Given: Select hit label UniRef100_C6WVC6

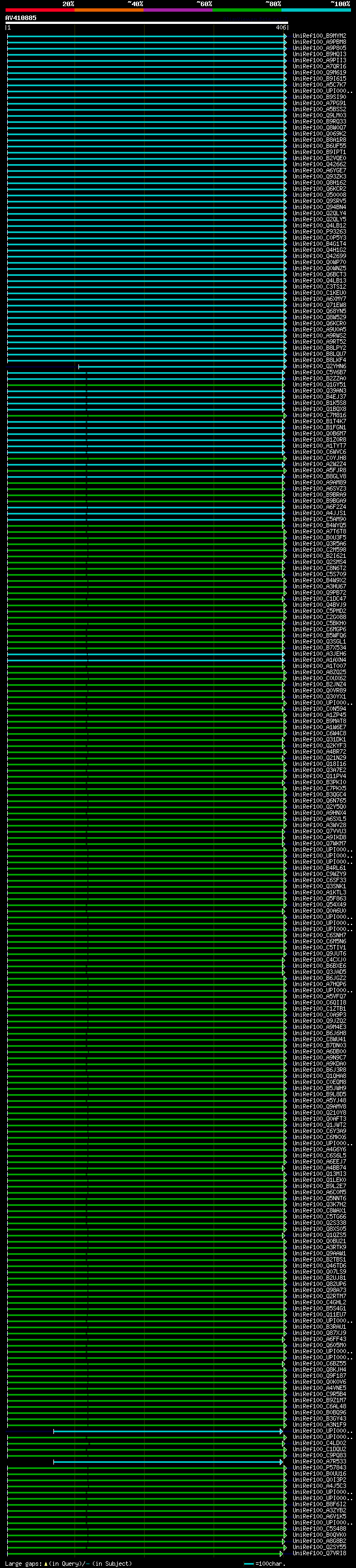Looking at the screenshot, I should (319, 452).
